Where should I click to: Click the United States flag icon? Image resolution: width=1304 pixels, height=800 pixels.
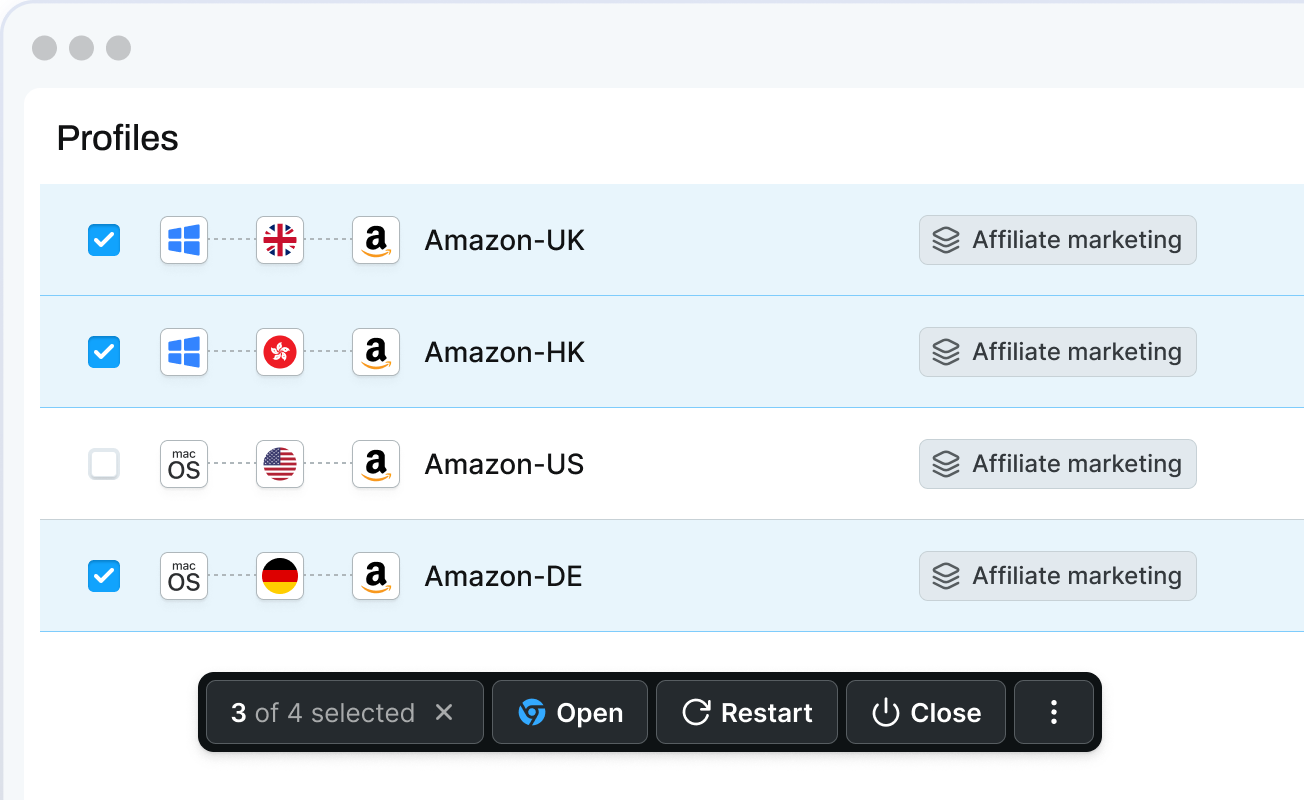(280, 464)
